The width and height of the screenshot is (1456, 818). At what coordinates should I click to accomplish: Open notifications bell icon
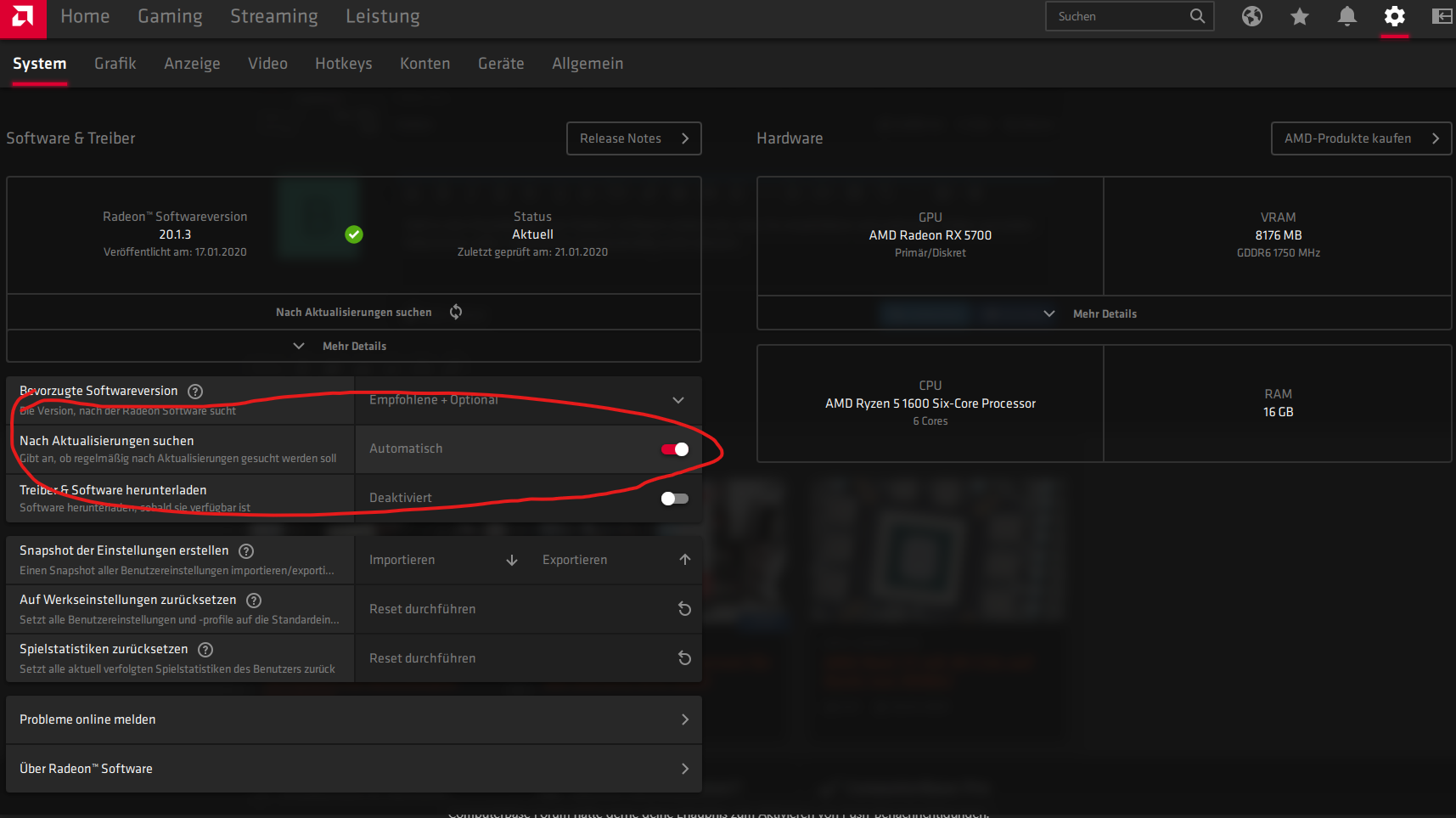click(x=1346, y=16)
